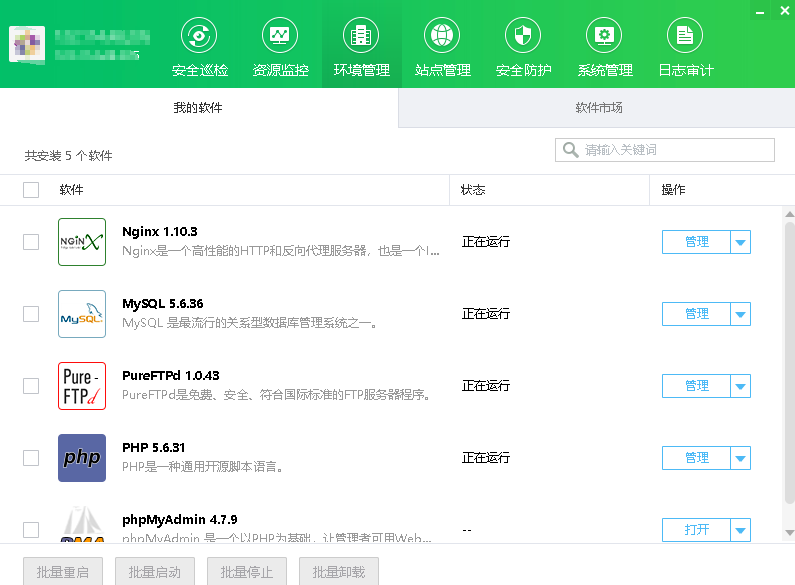Click the MySQL logo icon
The image size is (795, 585).
(82, 314)
